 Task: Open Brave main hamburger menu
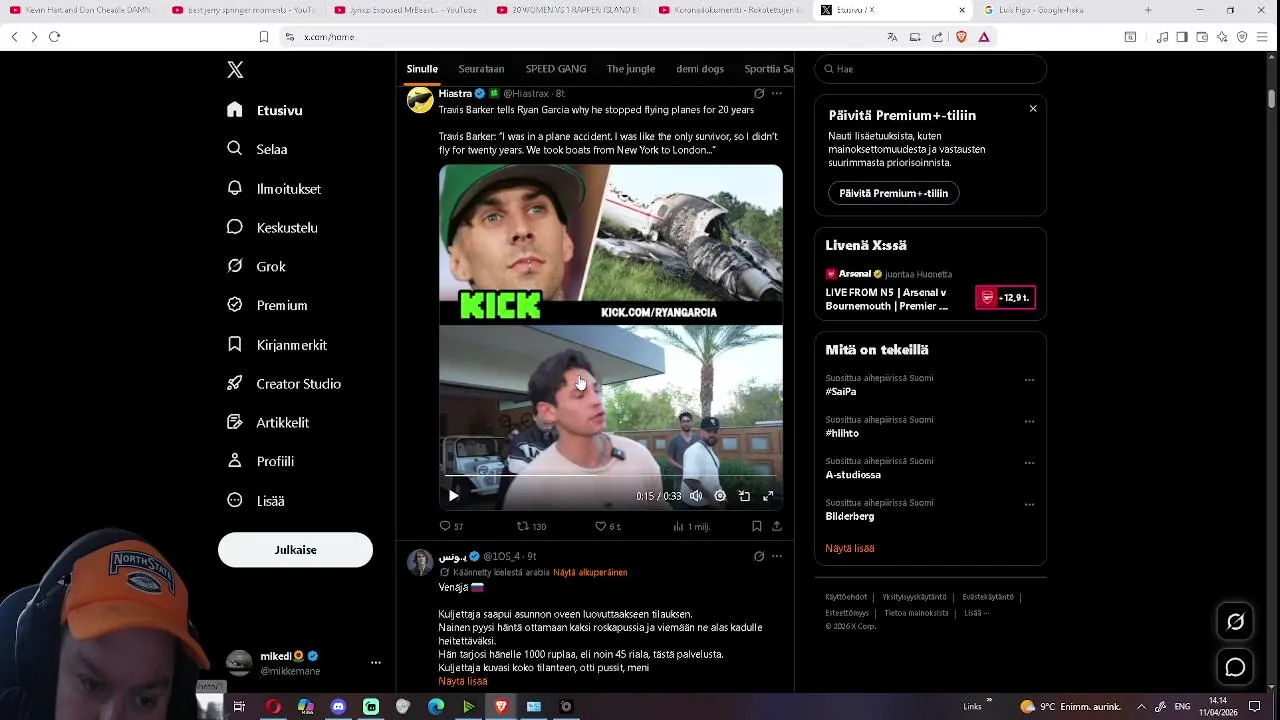point(1263,37)
